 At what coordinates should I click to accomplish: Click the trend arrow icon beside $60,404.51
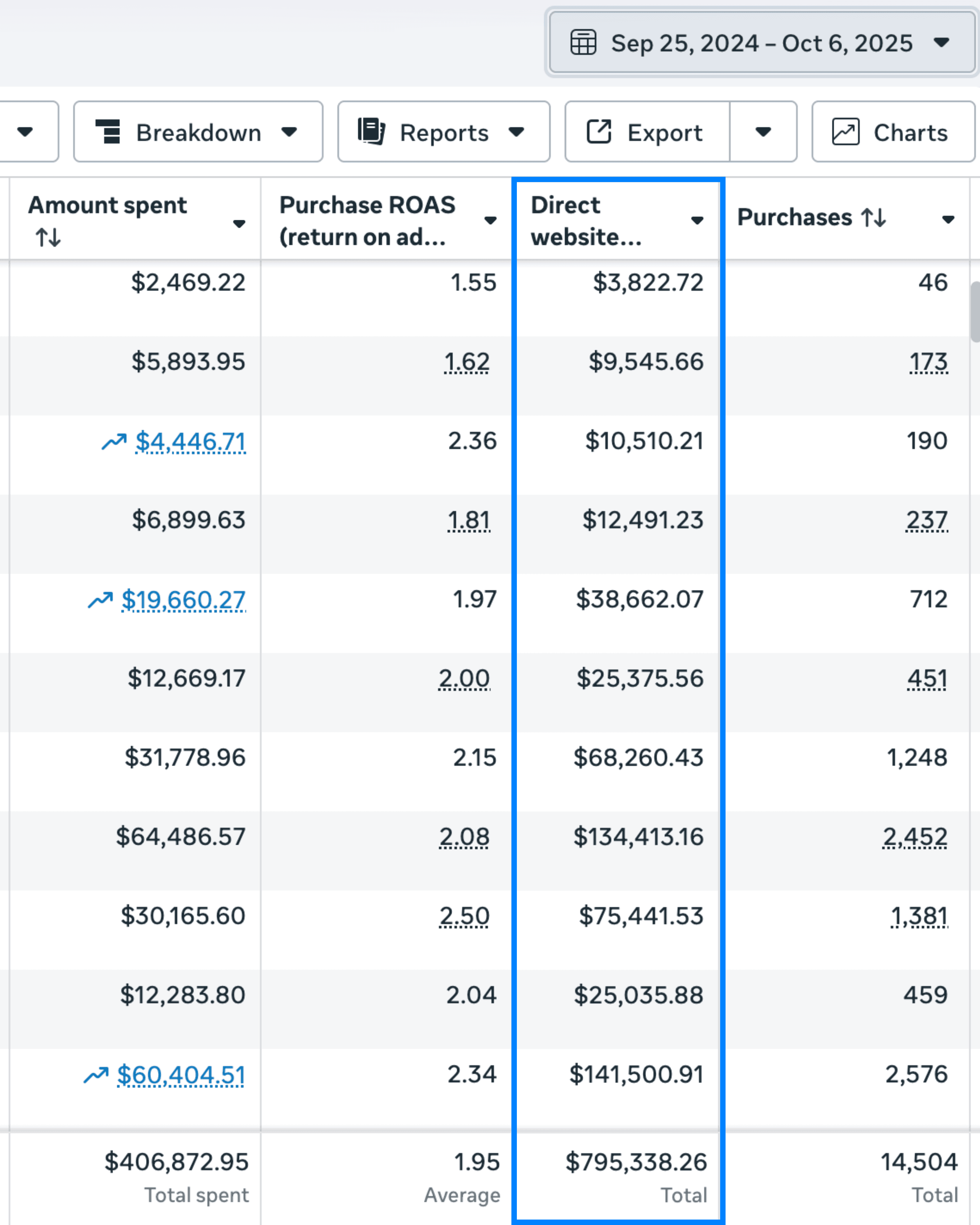[96, 1075]
